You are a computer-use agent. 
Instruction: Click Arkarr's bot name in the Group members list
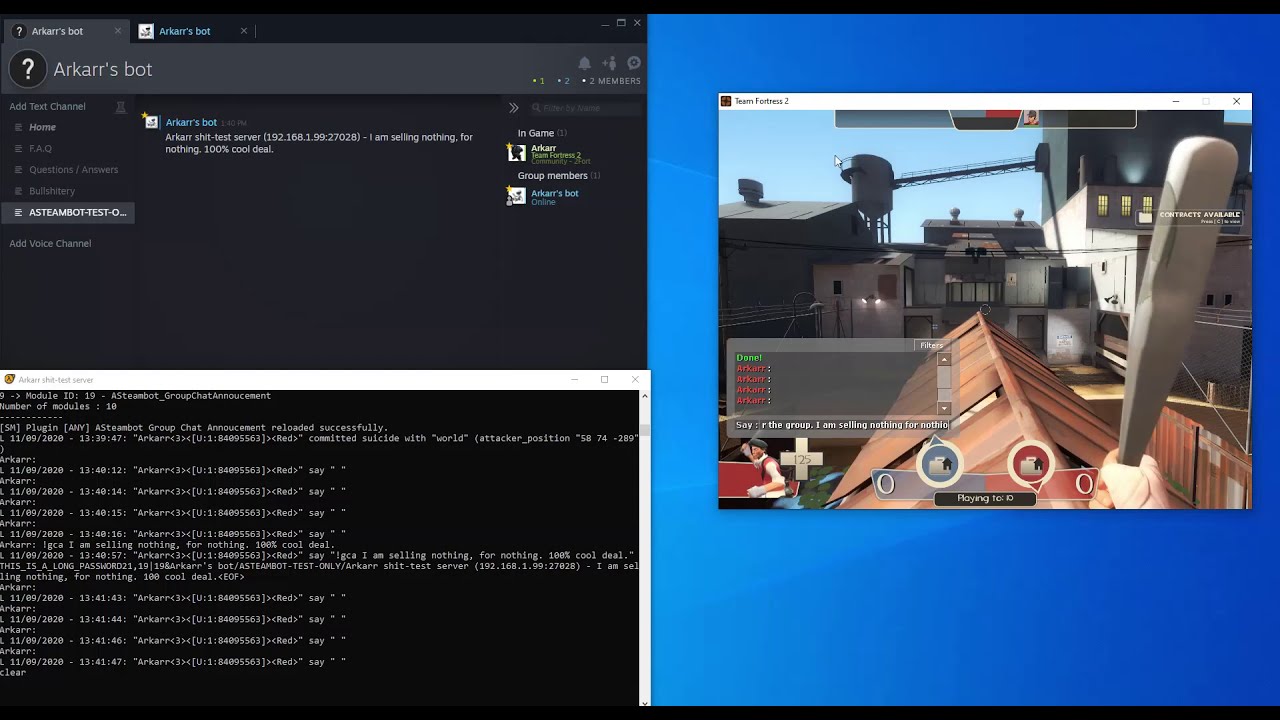pos(555,193)
